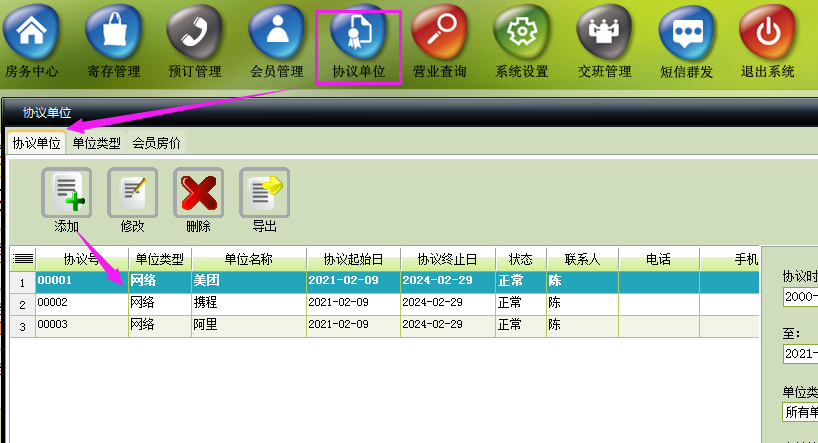This screenshot has height=443, width=818.
Task: Click the 导出 export icon
Action: point(264,193)
